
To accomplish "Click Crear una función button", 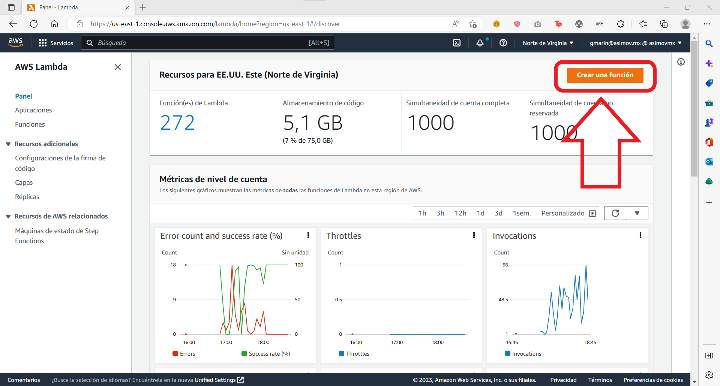I will point(605,75).
